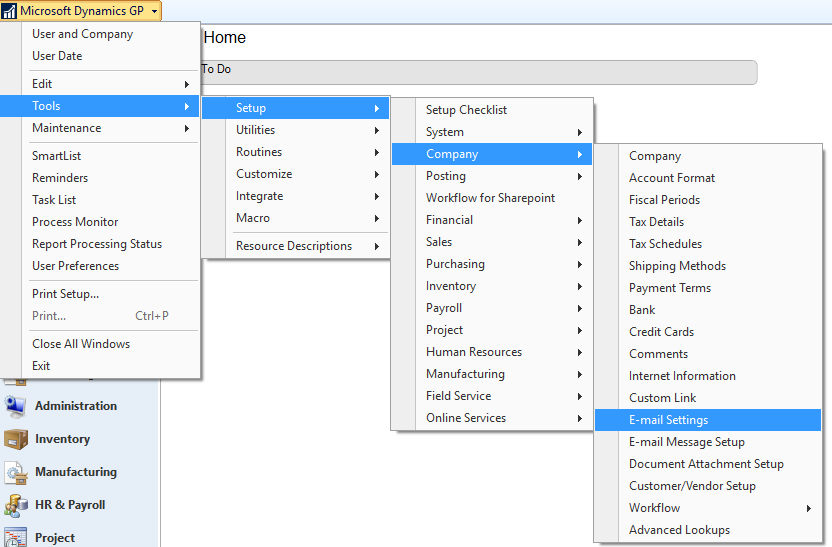Expand the Utilities submenu
Viewport: 832px width, 547px height.
coord(296,130)
